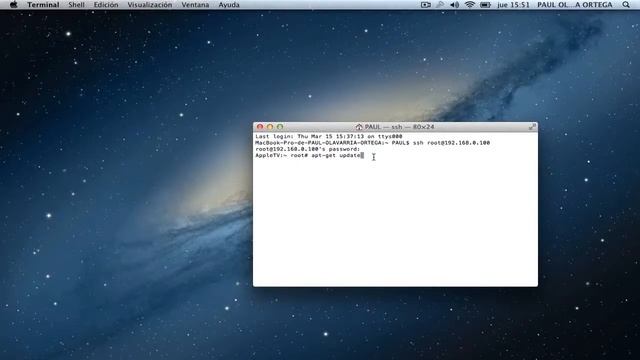Click the root@192.168.0.100's password line
640x360 pixels.
pos(308,149)
